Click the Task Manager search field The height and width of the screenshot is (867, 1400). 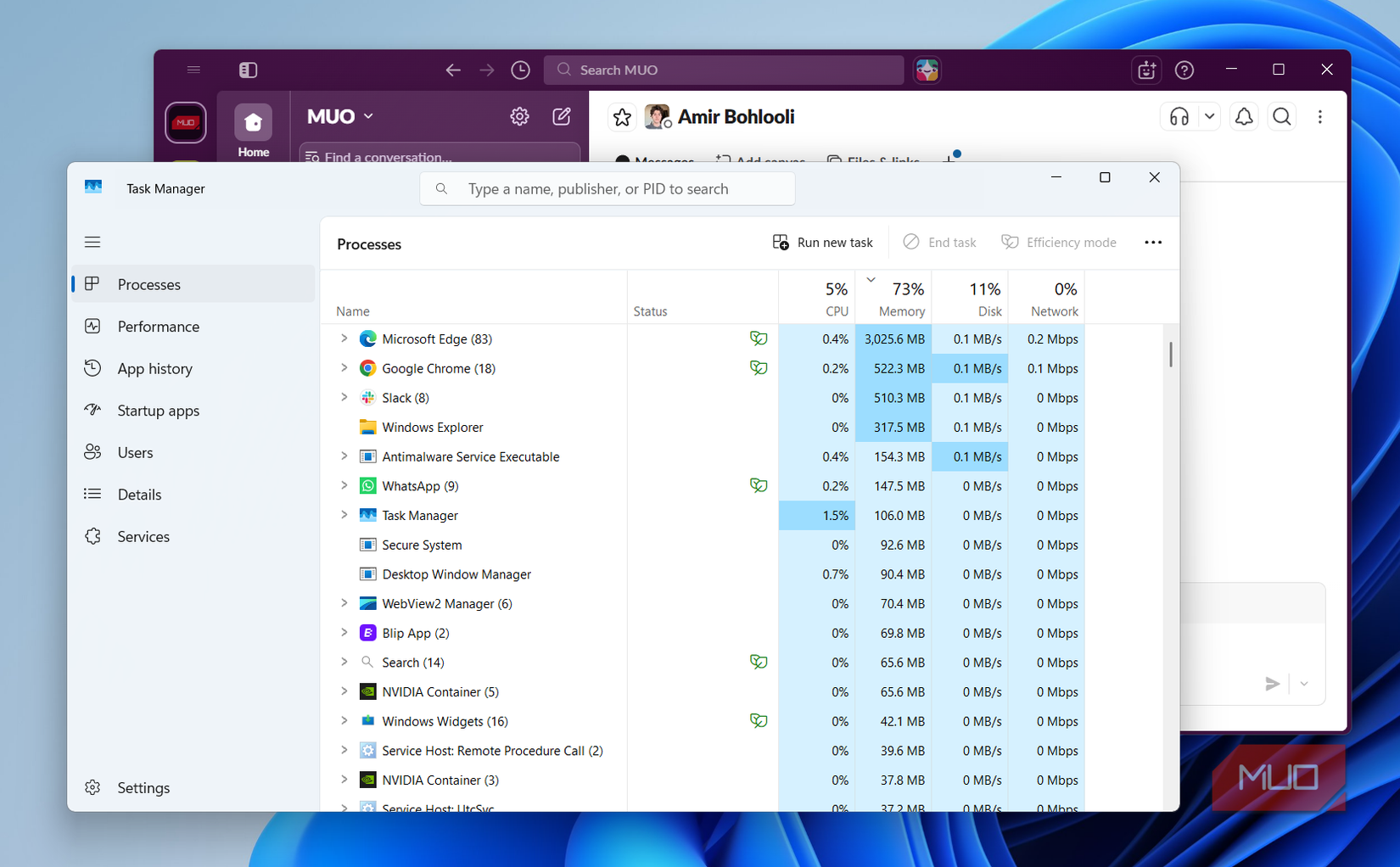pos(608,188)
